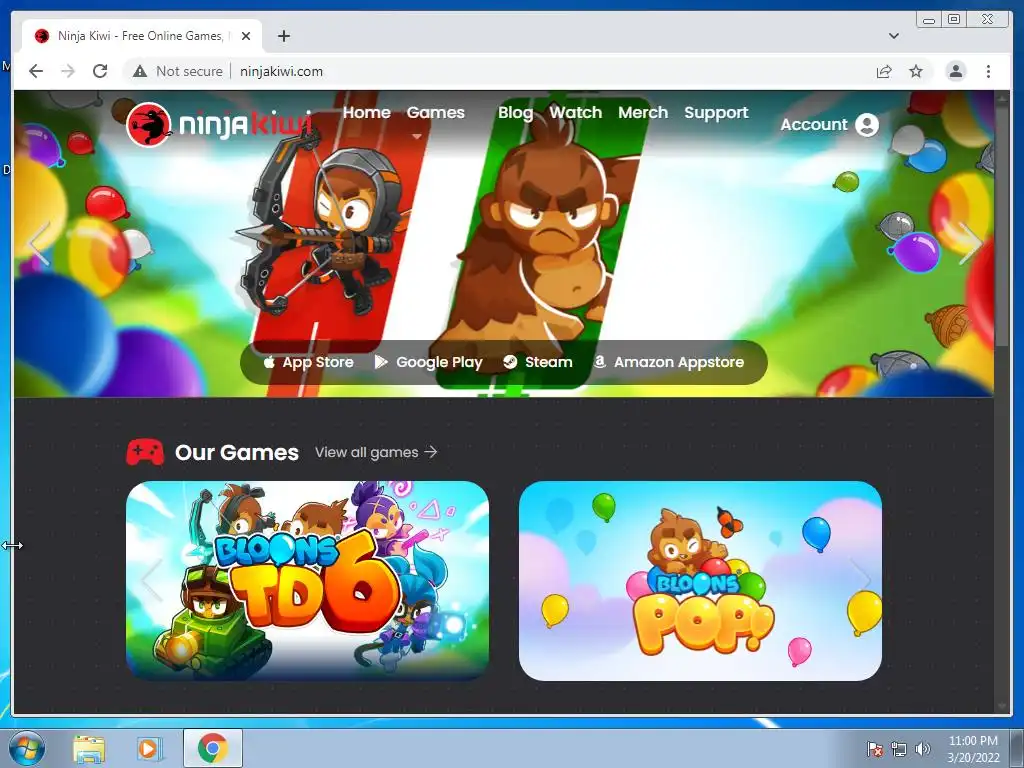Open the Bloons TD 6 game card
The image size is (1024, 768).
point(307,581)
